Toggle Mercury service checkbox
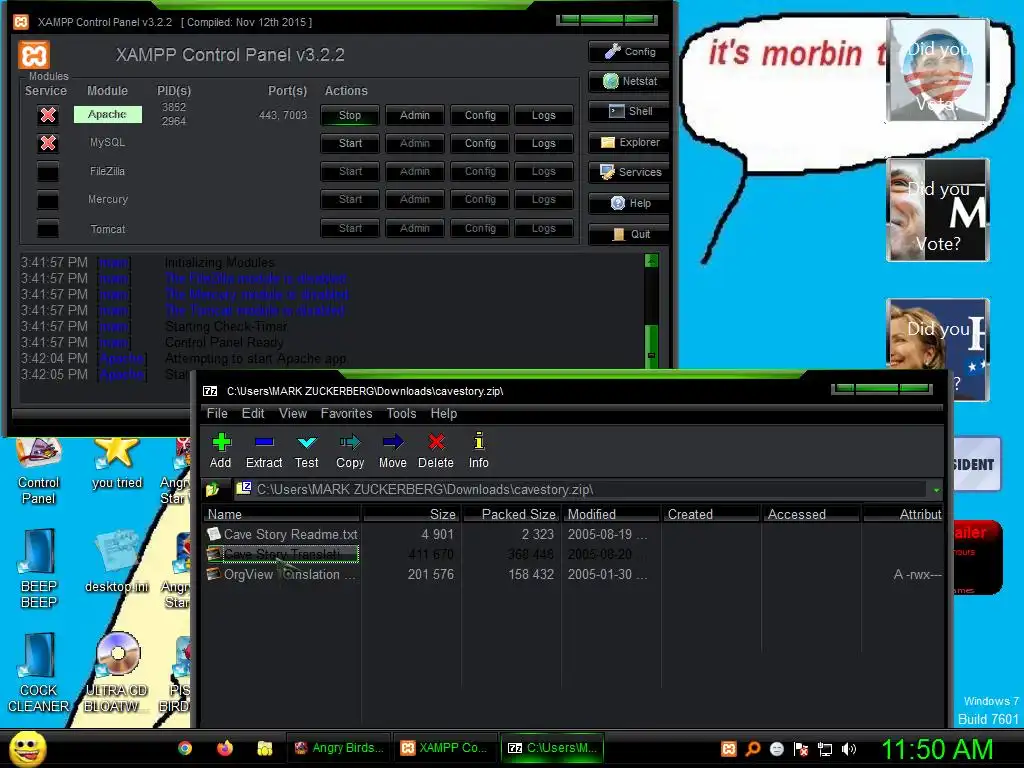 48,200
